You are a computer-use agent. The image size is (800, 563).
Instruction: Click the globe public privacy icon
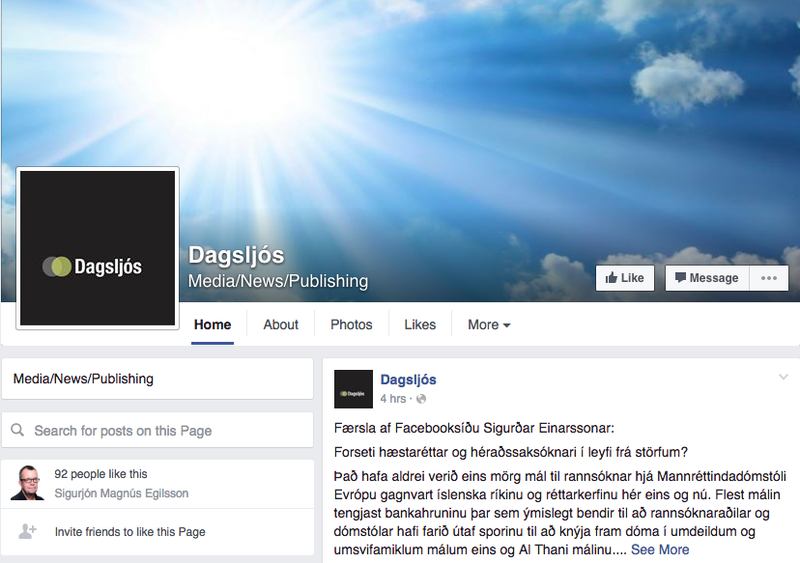click(x=421, y=399)
